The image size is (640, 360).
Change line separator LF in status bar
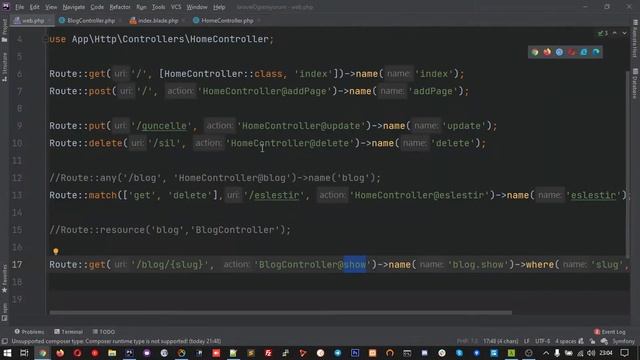(x=527, y=341)
